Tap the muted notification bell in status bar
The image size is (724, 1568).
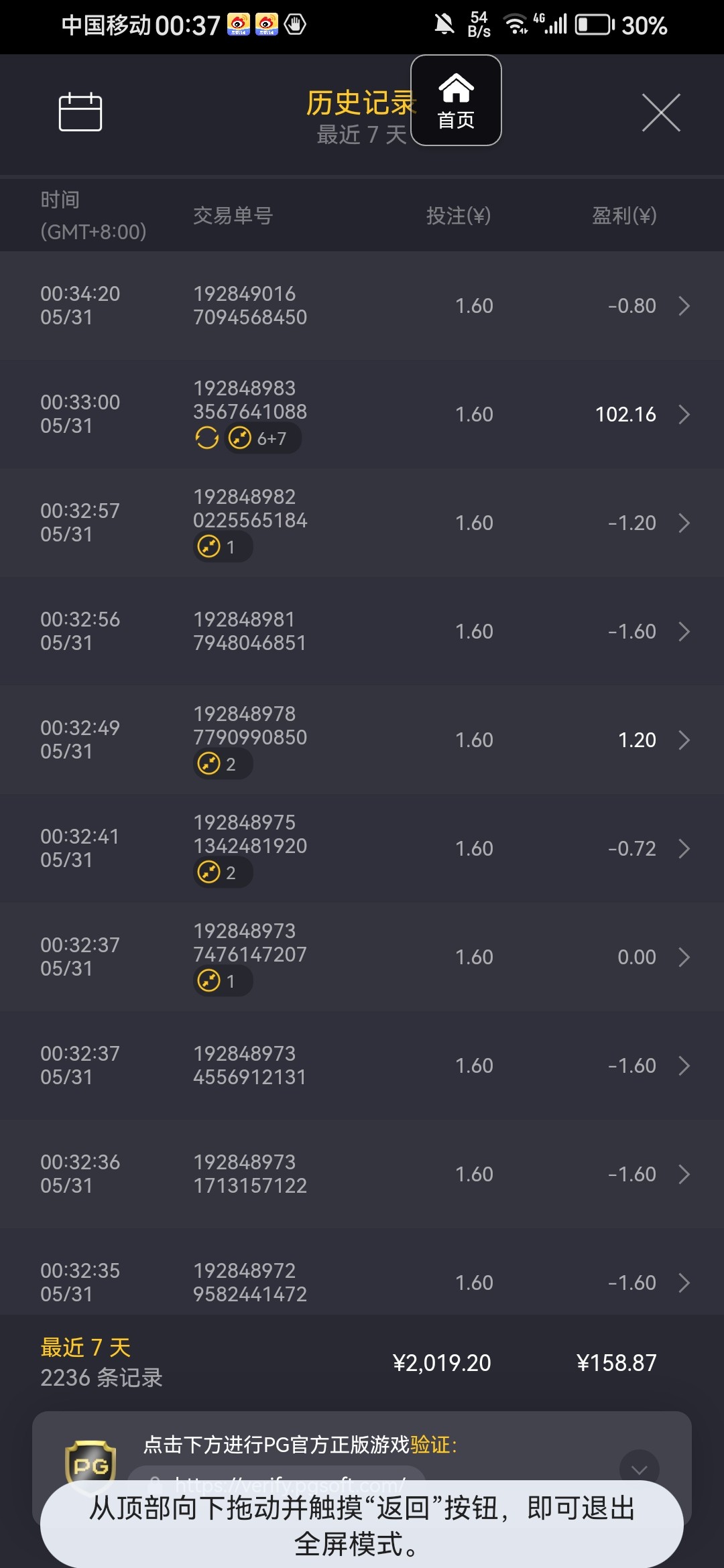pyautogui.click(x=444, y=25)
